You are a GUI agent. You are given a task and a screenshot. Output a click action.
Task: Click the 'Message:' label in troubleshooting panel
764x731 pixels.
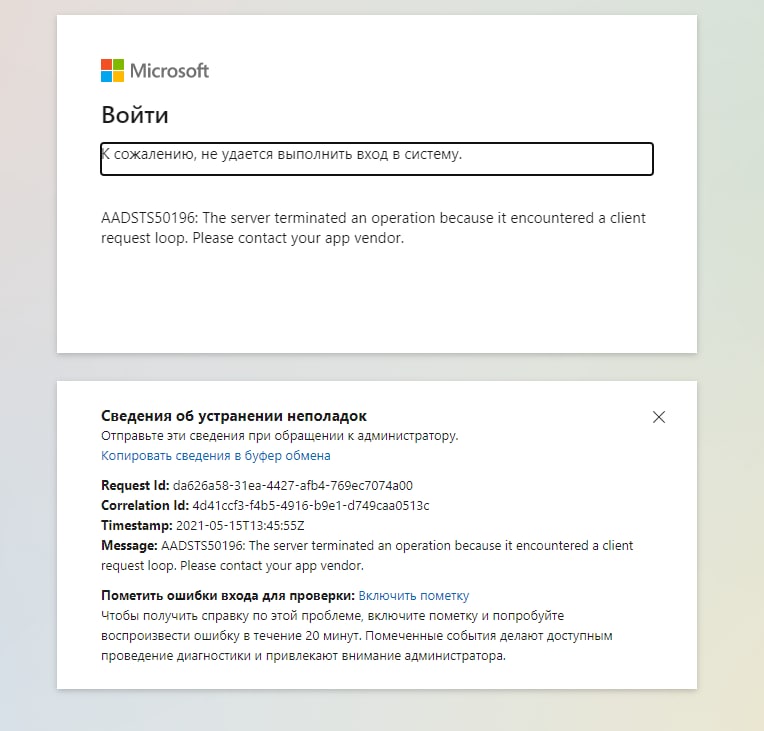click(x=129, y=545)
